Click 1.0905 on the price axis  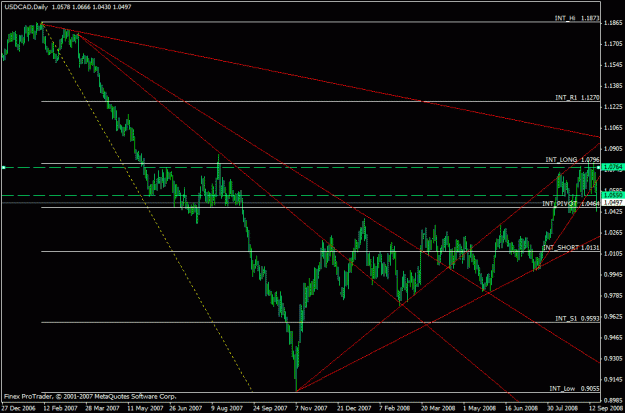613,149
